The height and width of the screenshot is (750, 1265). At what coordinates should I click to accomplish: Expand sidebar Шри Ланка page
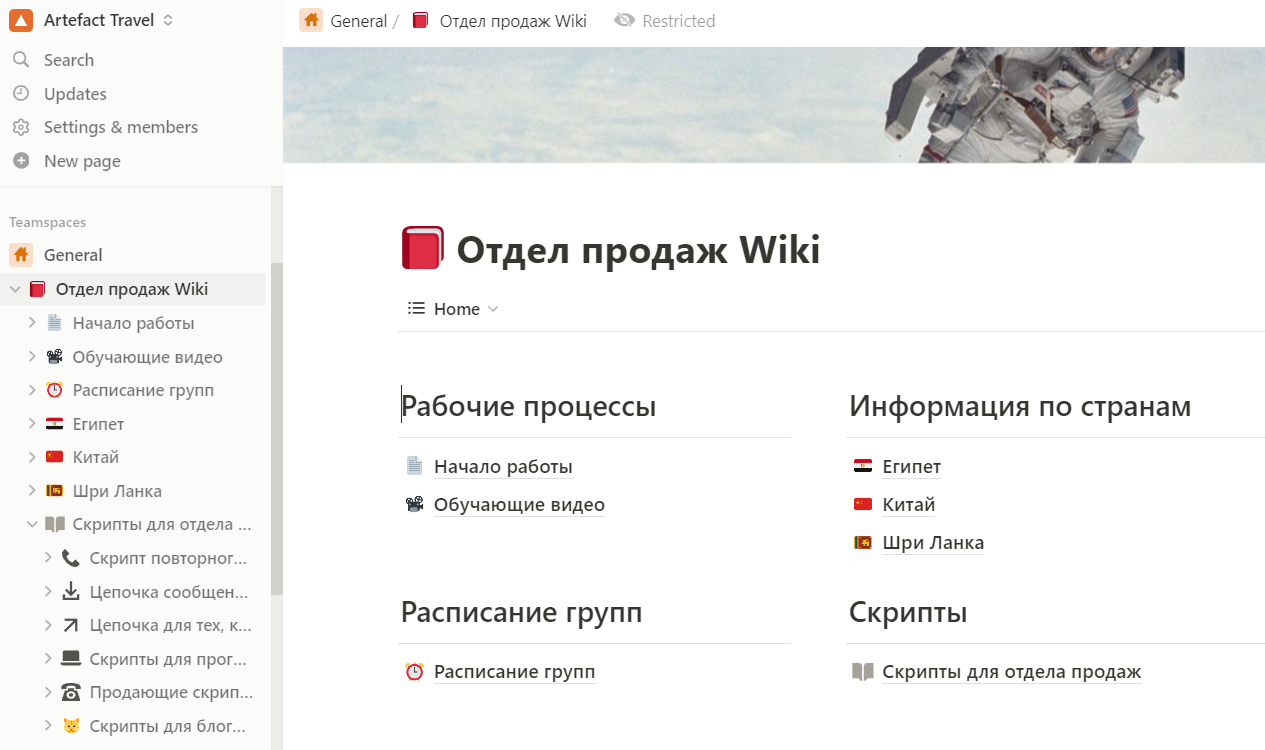(x=32, y=491)
